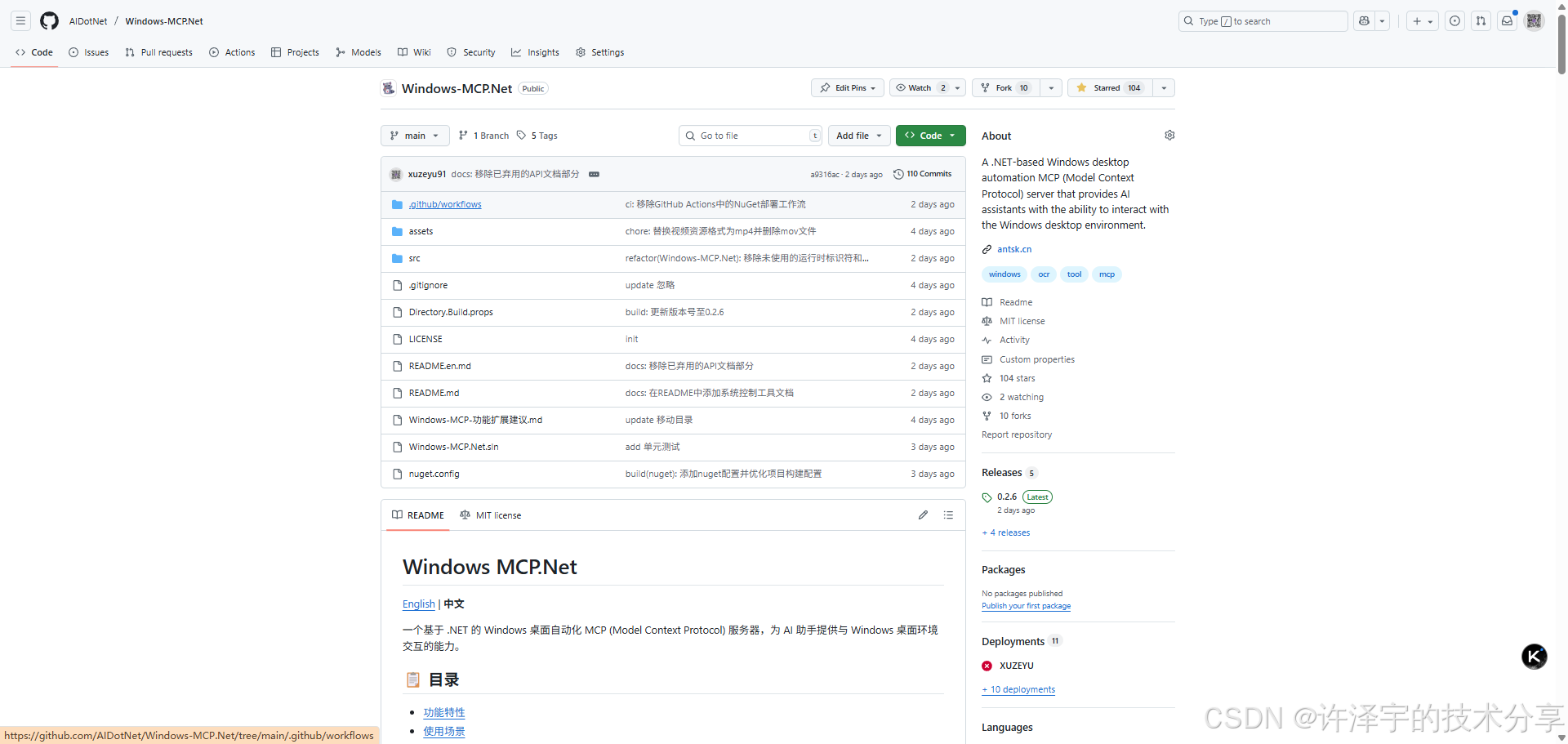Switch README to English link
This screenshot has width=1568, height=744.
pyautogui.click(x=419, y=604)
